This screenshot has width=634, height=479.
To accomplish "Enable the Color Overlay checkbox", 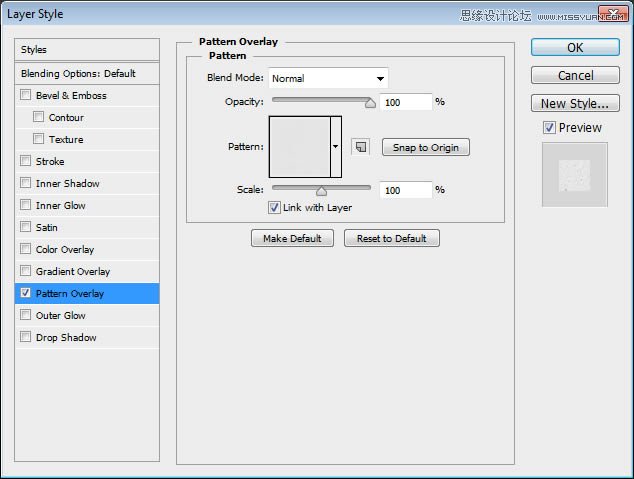I will point(25,249).
